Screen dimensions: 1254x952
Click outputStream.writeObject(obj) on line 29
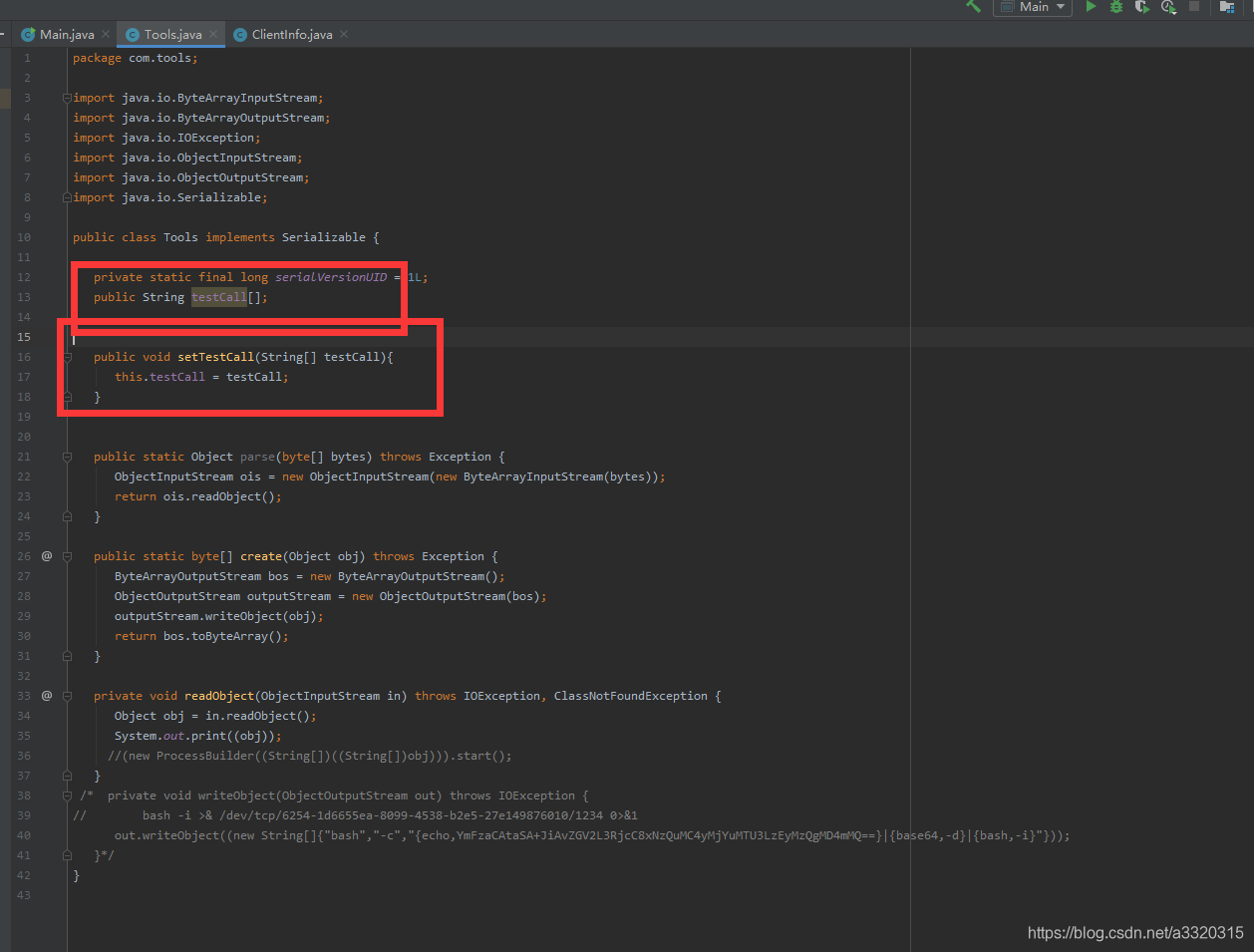tap(219, 616)
